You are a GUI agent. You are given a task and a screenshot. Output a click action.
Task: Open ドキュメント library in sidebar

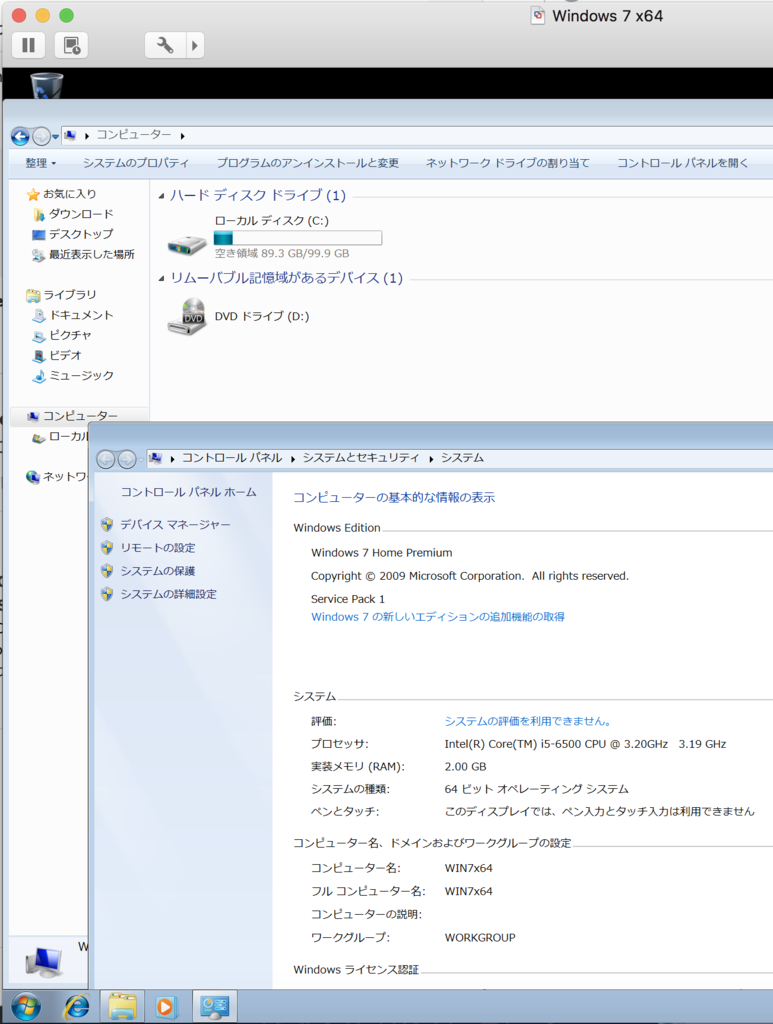[x=81, y=315]
